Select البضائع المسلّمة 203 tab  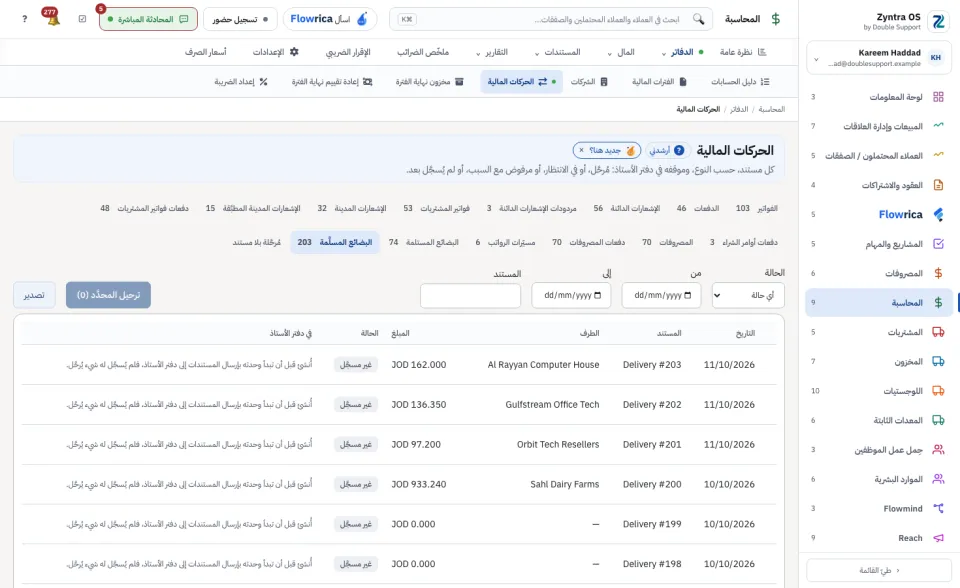point(335,242)
